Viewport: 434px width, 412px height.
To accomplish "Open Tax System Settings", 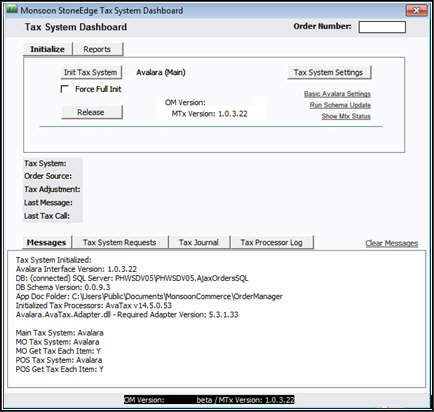I will click(329, 72).
